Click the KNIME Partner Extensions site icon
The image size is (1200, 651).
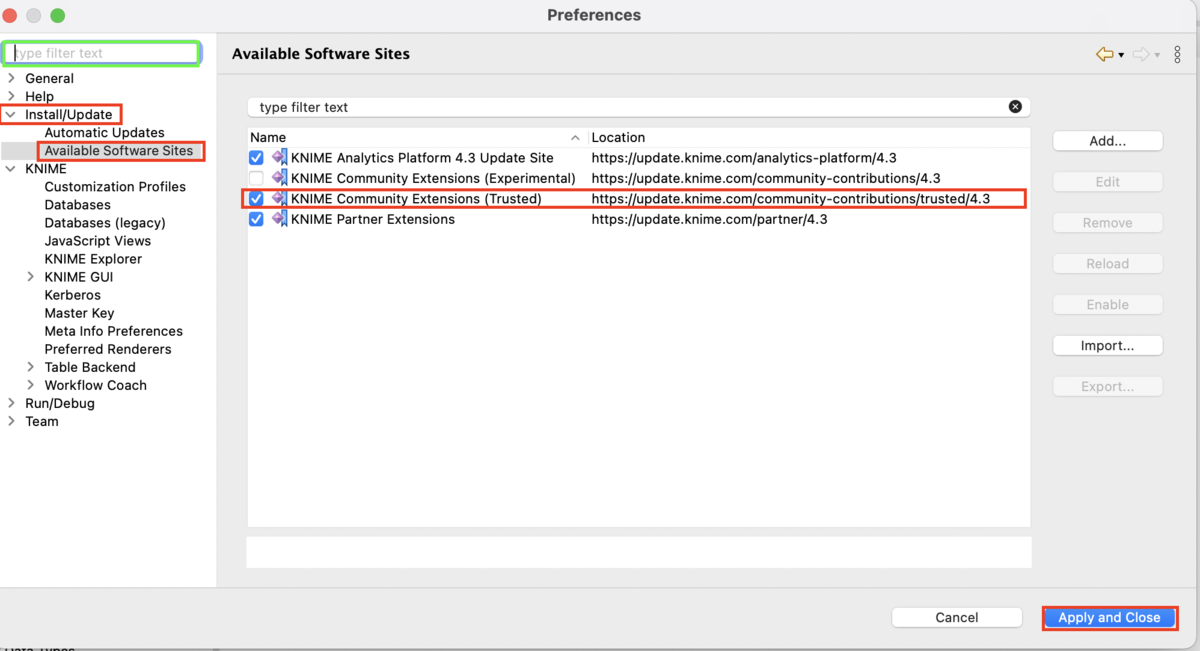[279, 219]
